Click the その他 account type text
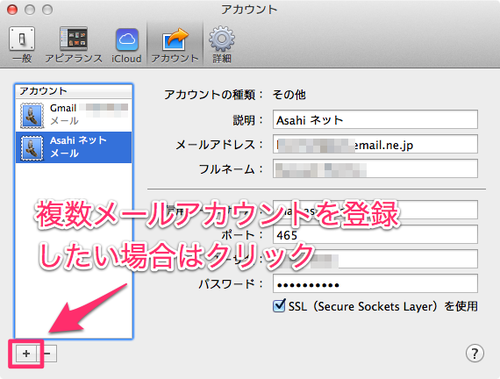The width and height of the screenshot is (500, 379). (289, 95)
